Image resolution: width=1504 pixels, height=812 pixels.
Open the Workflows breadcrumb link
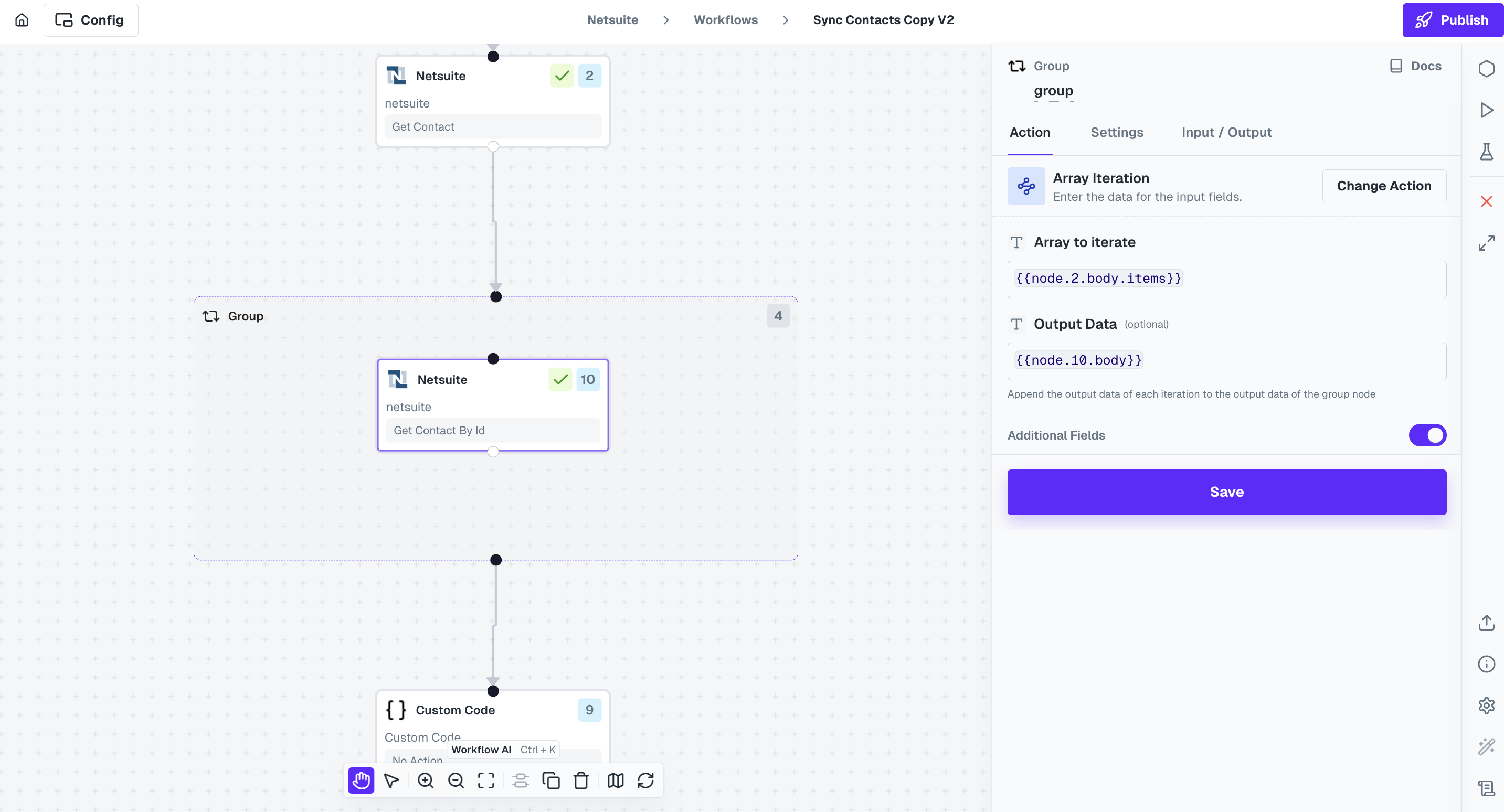[x=725, y=19]
